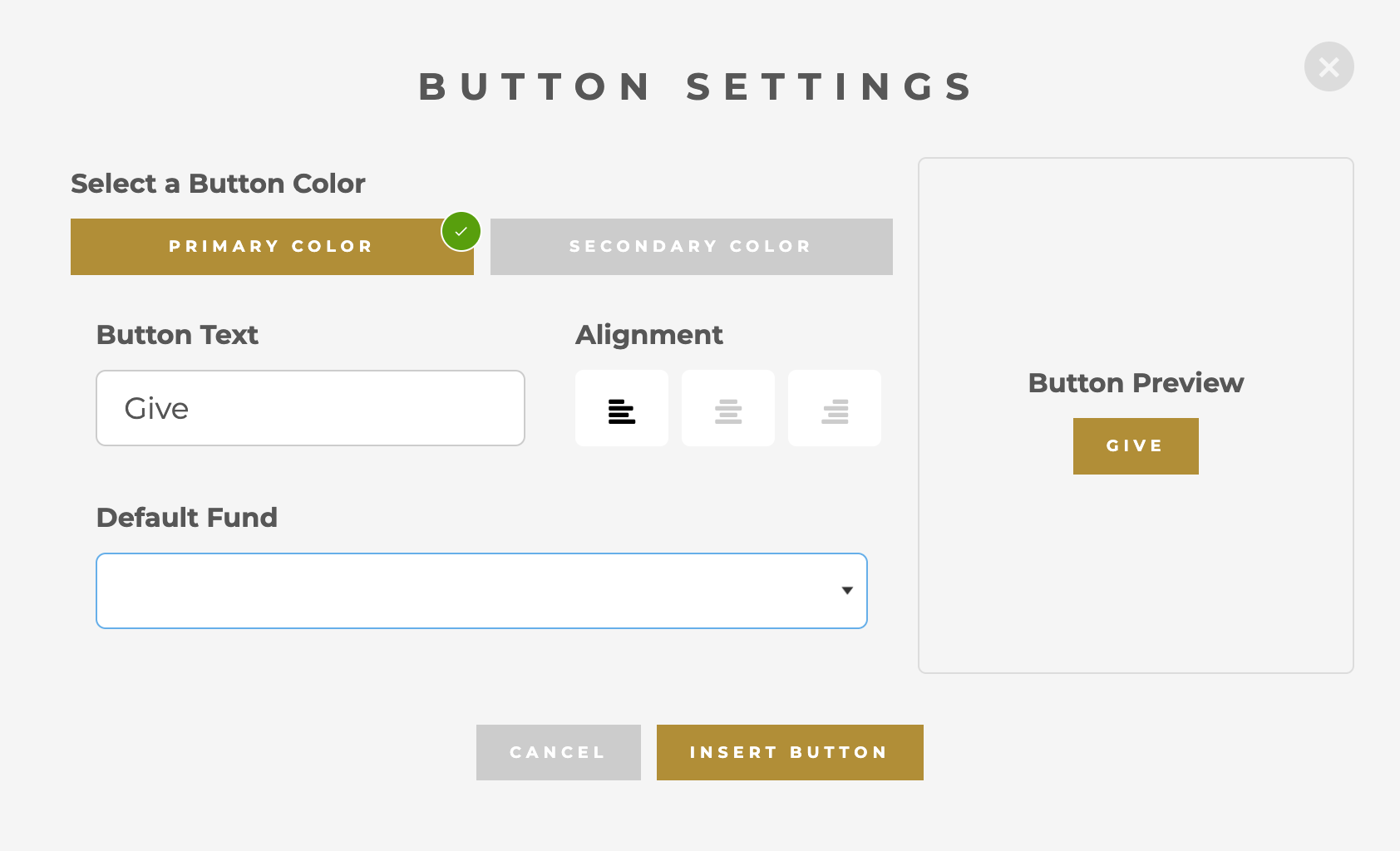This screenshot has width=1400, height=851.
Task: Click the Button Preview heading
Action: (x=1136, y=383)
